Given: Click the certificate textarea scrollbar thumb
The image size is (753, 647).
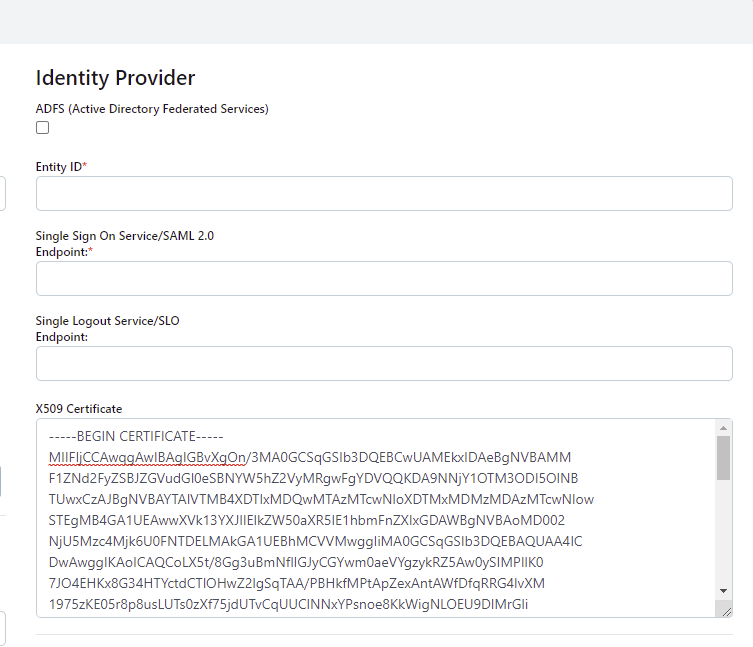Looking at the screenshot, I should coord(723,458).
